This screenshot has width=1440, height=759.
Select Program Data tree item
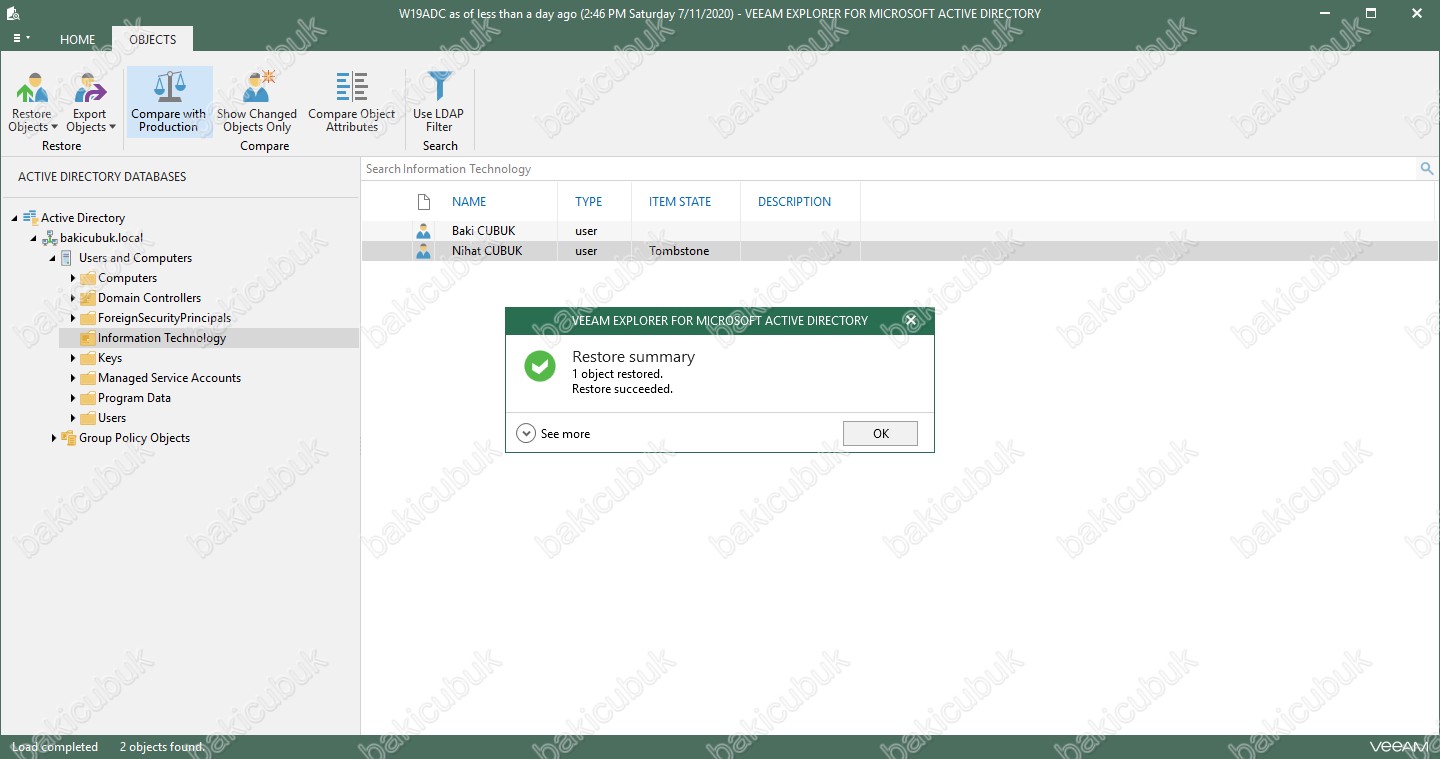coord(134,398)
